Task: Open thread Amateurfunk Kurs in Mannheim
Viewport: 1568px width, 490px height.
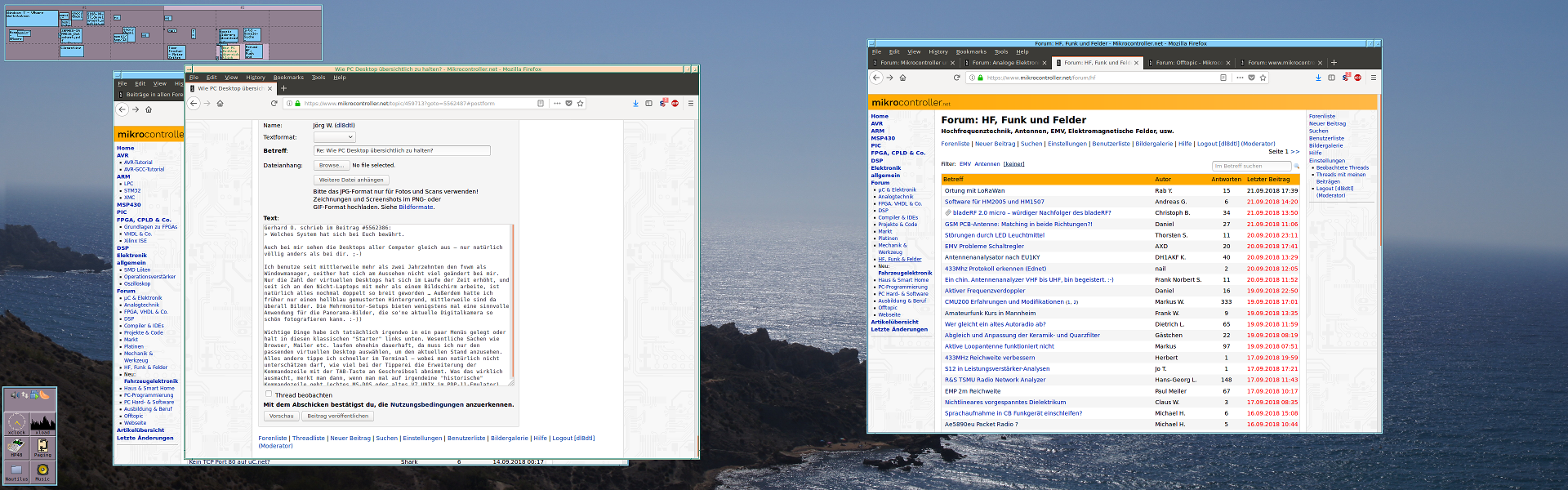Action: click(990, 313)
